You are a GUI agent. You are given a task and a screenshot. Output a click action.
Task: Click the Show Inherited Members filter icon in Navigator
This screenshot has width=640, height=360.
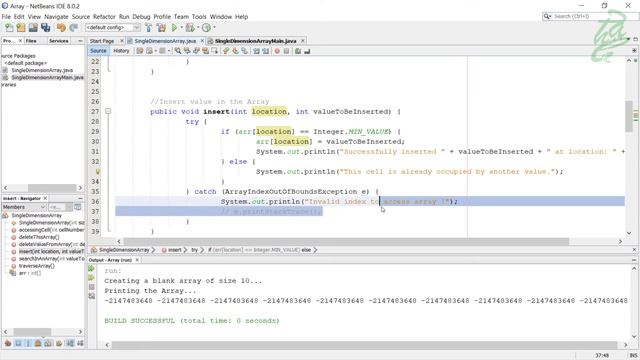point(8,343)
